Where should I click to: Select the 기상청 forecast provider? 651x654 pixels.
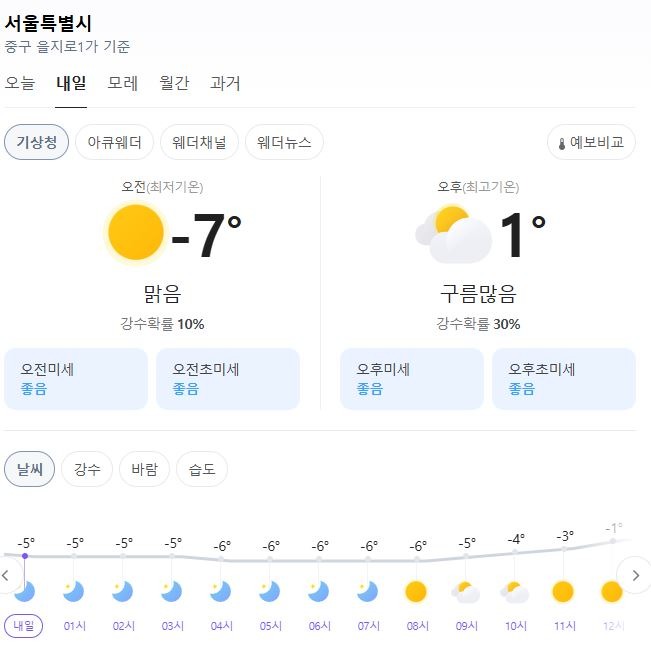pyautogui.click(x=36, y=142)
